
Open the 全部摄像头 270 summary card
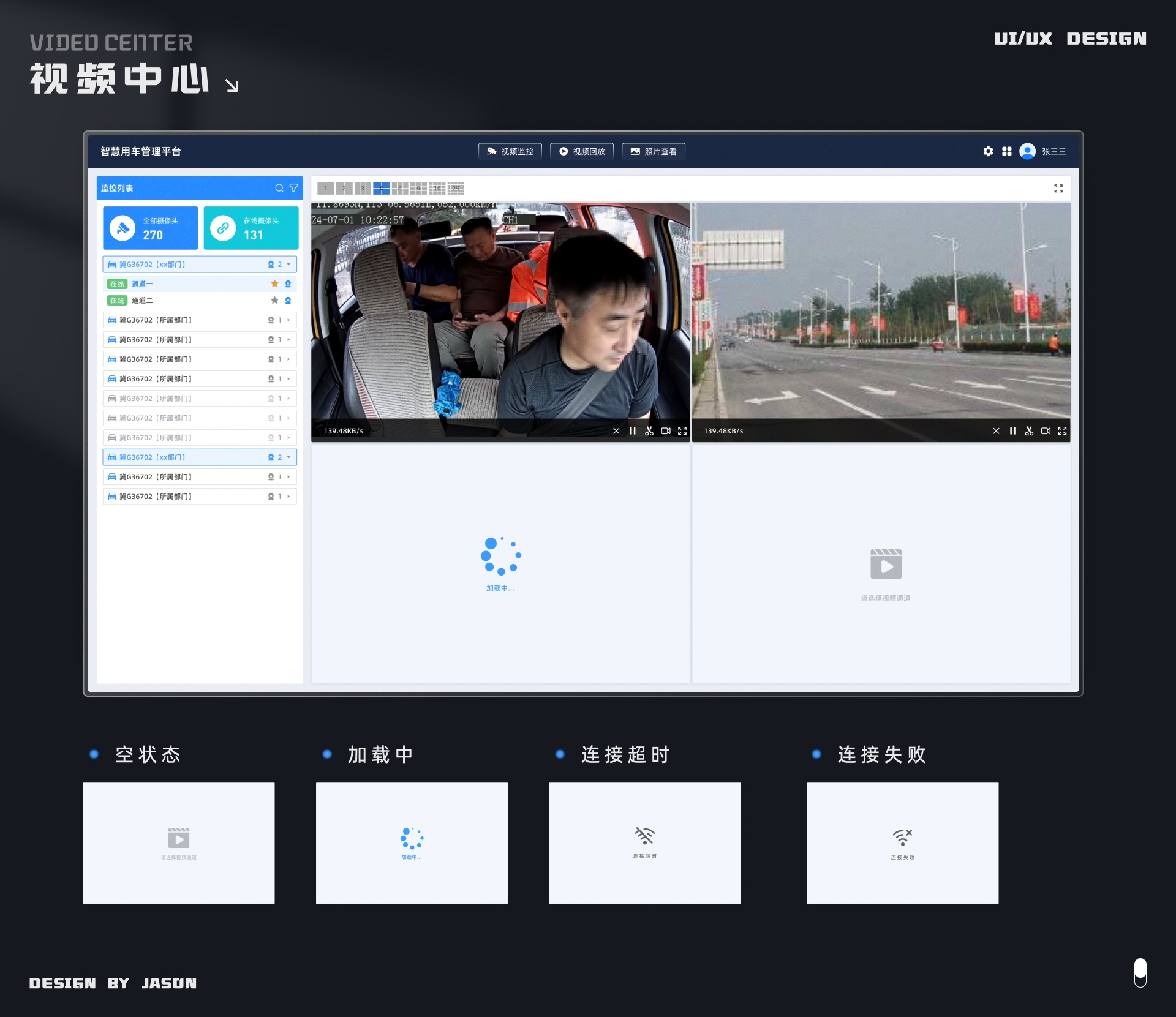[150, 228]
